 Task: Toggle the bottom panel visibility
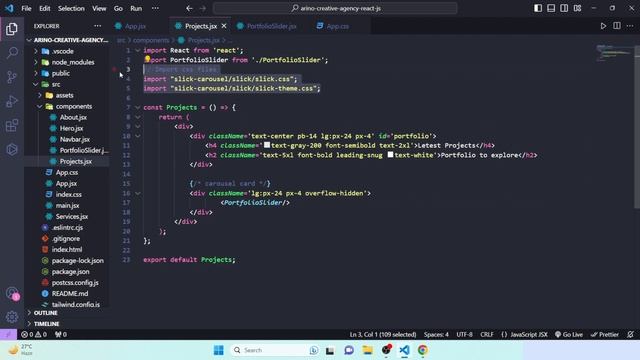tap(551, 8)
